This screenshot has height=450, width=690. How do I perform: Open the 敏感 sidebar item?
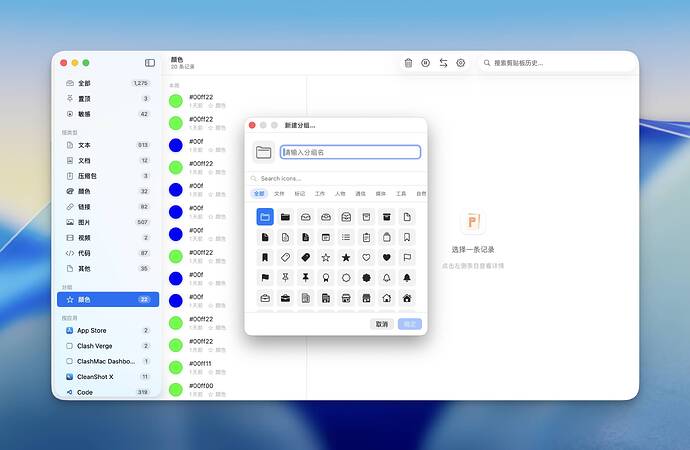(x=108, y=114)
